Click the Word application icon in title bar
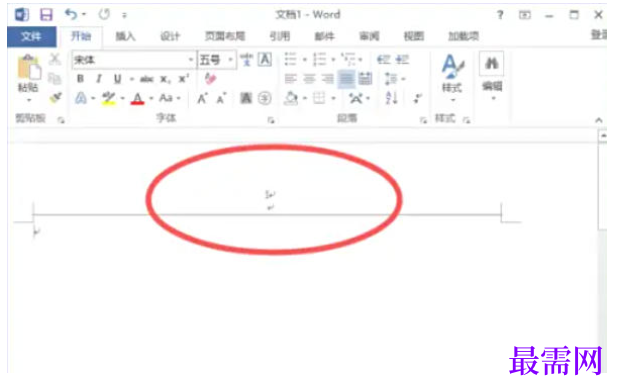This screenshot has width=621, height=392. pyautogui.click(x=22, y=15)
